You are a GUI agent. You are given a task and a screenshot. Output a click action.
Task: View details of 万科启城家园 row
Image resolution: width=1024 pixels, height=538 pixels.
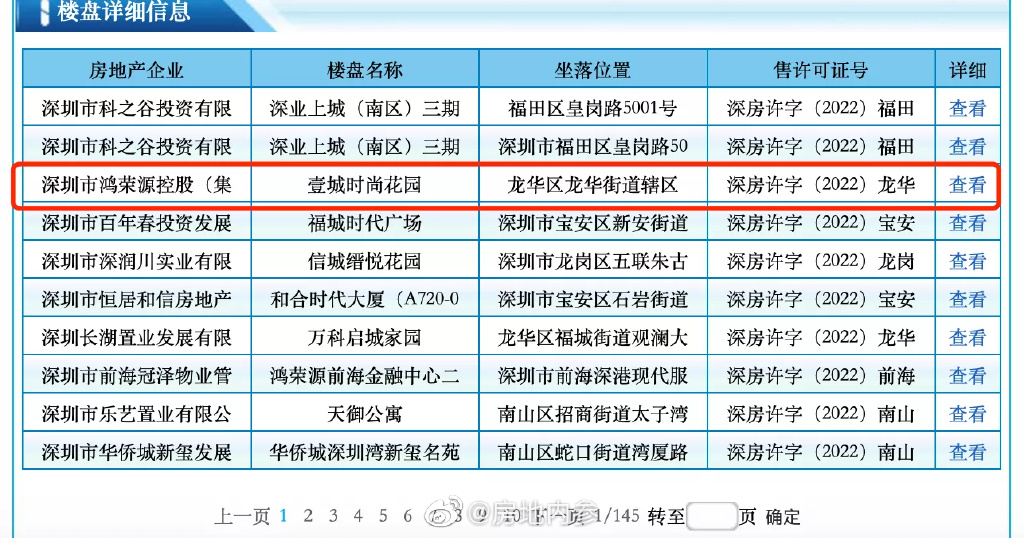[x=967, y=338]
